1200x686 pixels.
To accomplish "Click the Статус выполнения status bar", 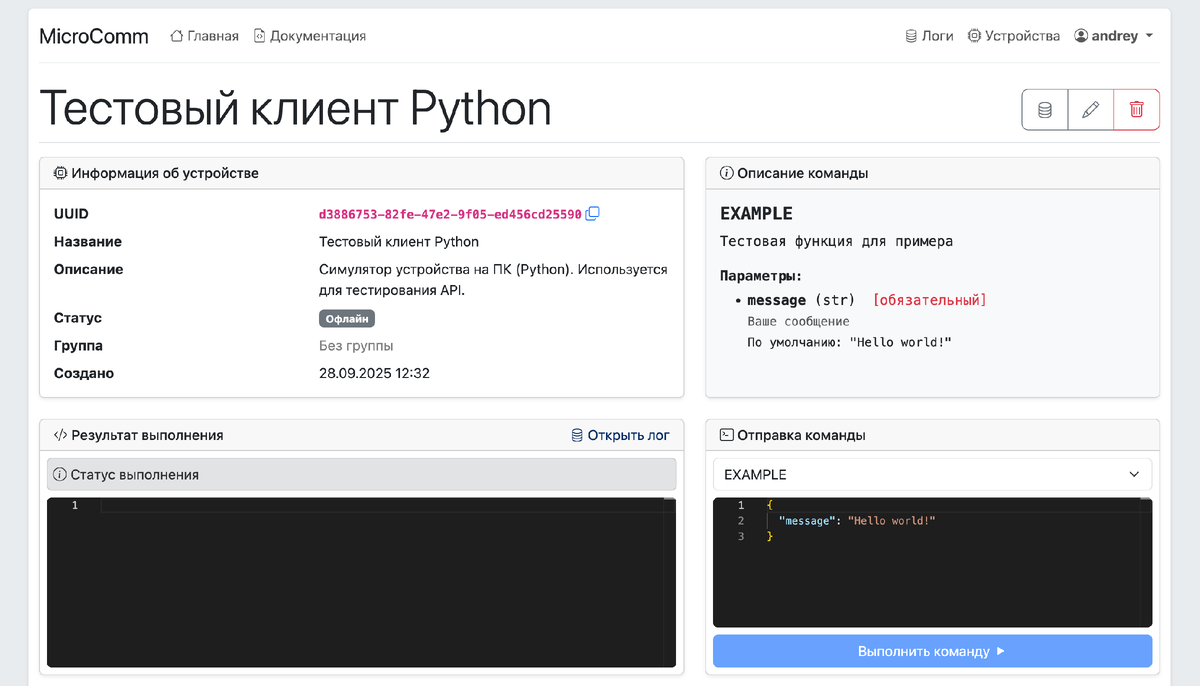I will click(x=361, y=474).
